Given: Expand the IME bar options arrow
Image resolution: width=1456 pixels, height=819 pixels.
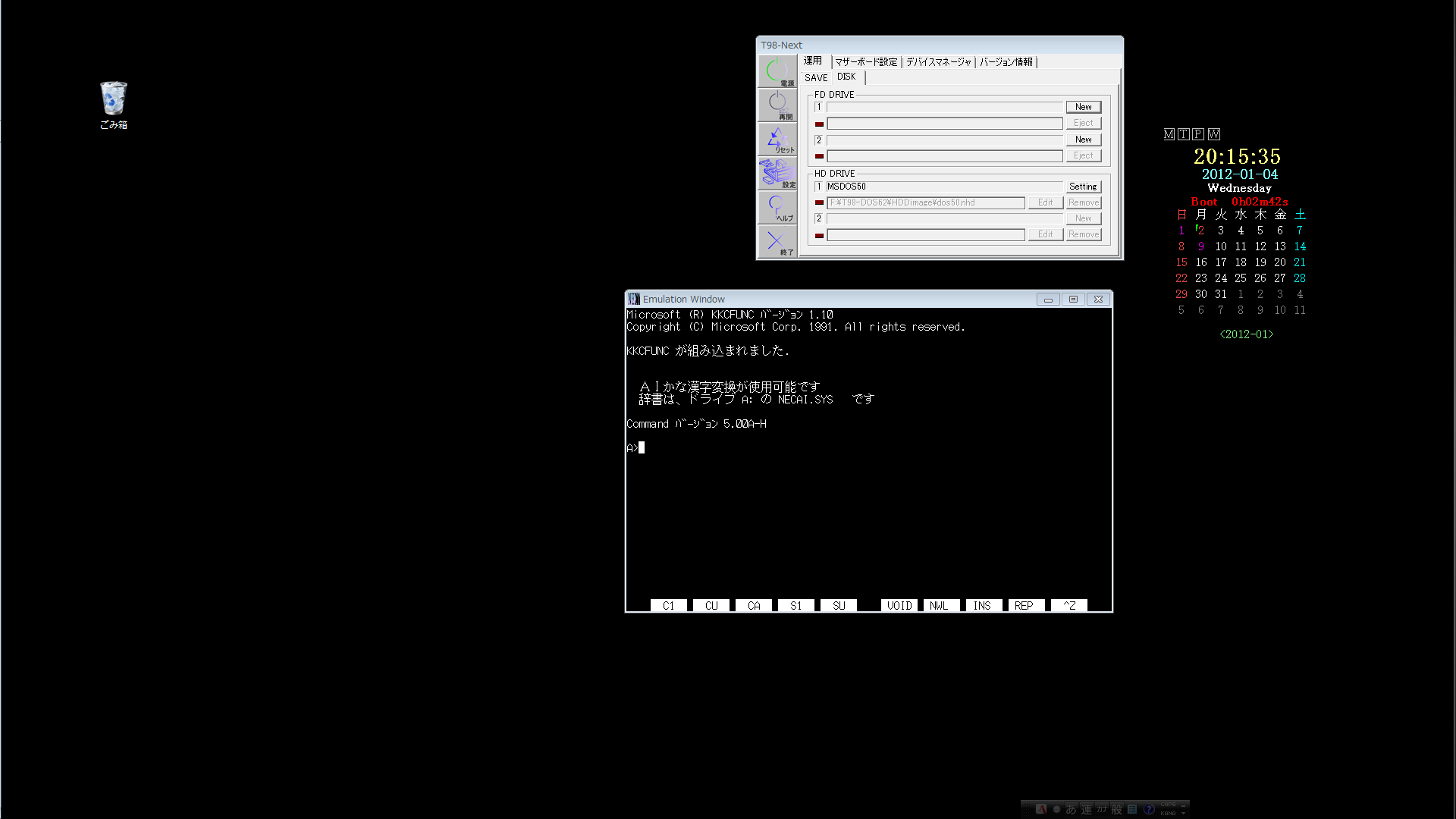Looking at the screenshot, I should click(x=1183, y=813).
